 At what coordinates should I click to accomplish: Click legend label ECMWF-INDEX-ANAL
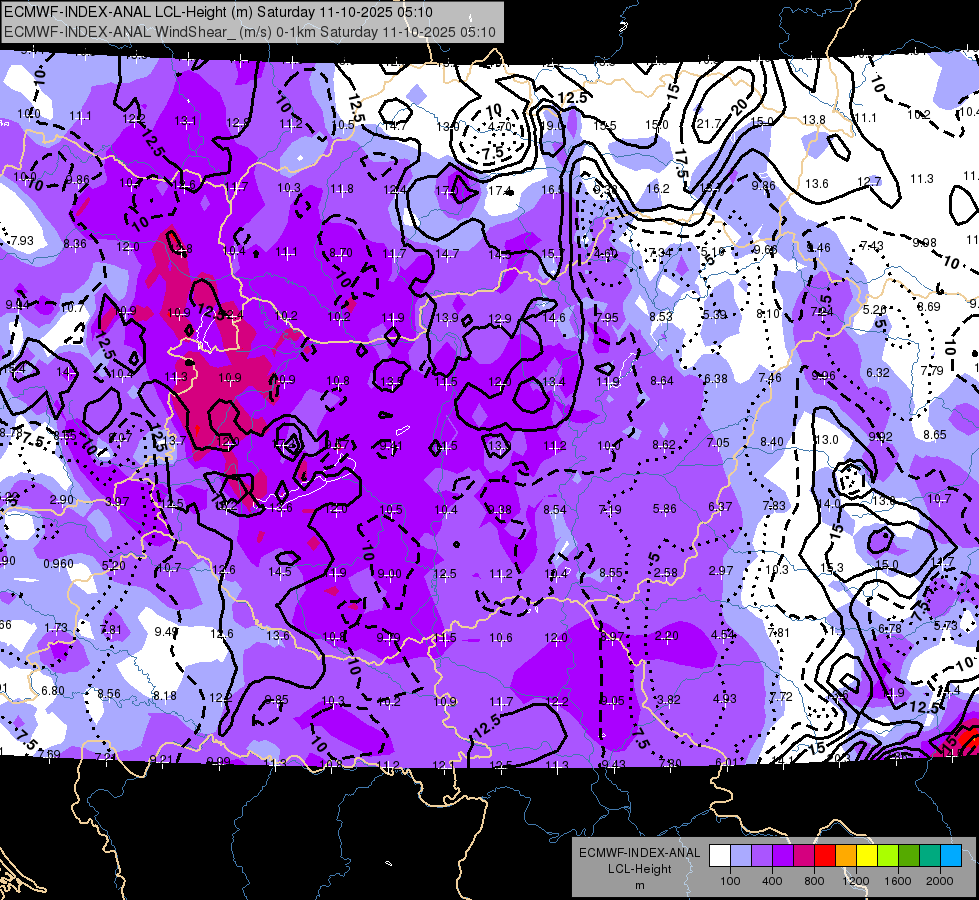pyautogui.click(x=640, y=853)
